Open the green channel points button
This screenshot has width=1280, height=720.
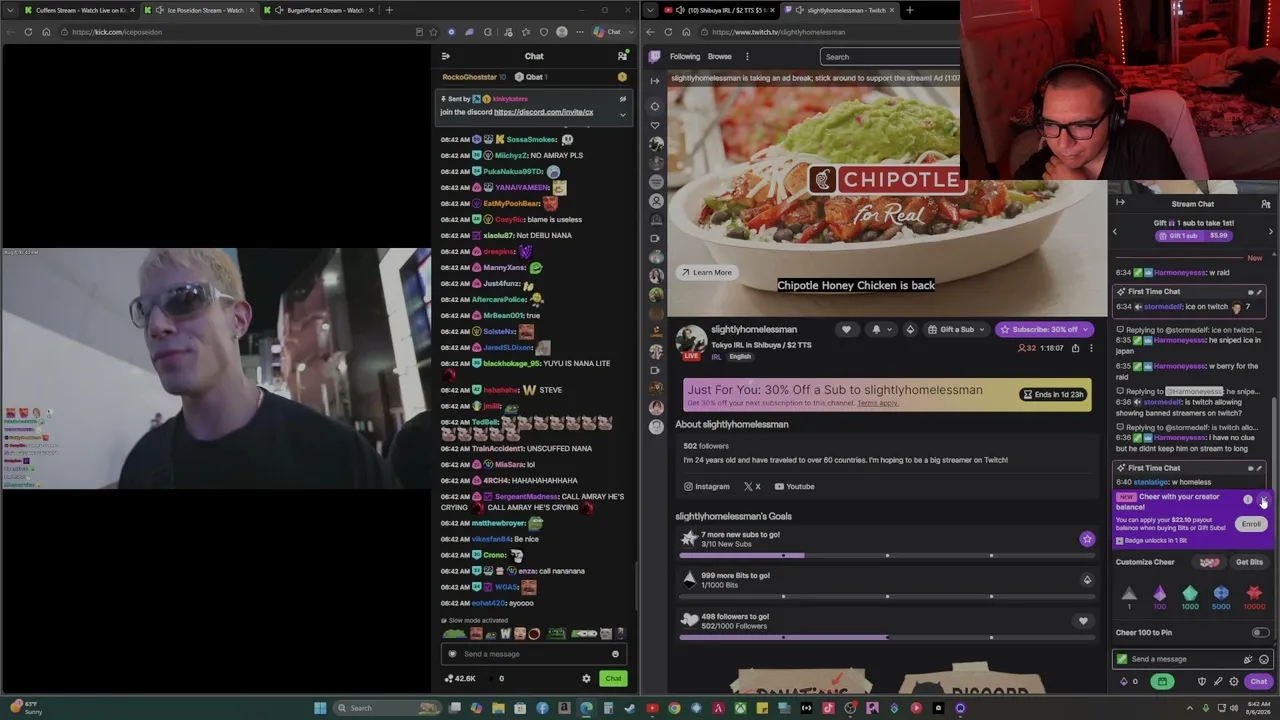point(1162,682)
